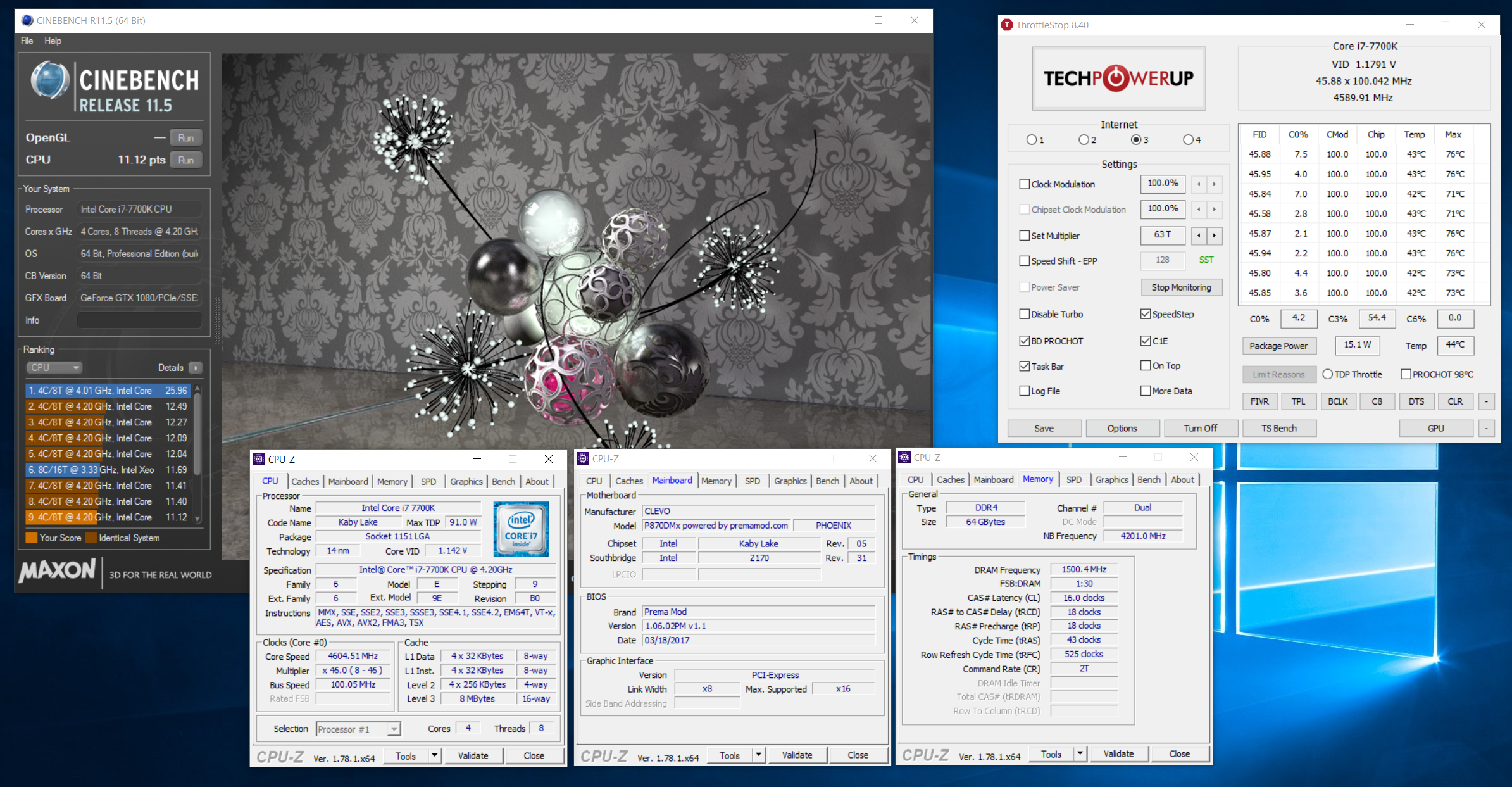
Task: Decrease Clock Modulation with left arrow
Action: [x=1199, y=184]
